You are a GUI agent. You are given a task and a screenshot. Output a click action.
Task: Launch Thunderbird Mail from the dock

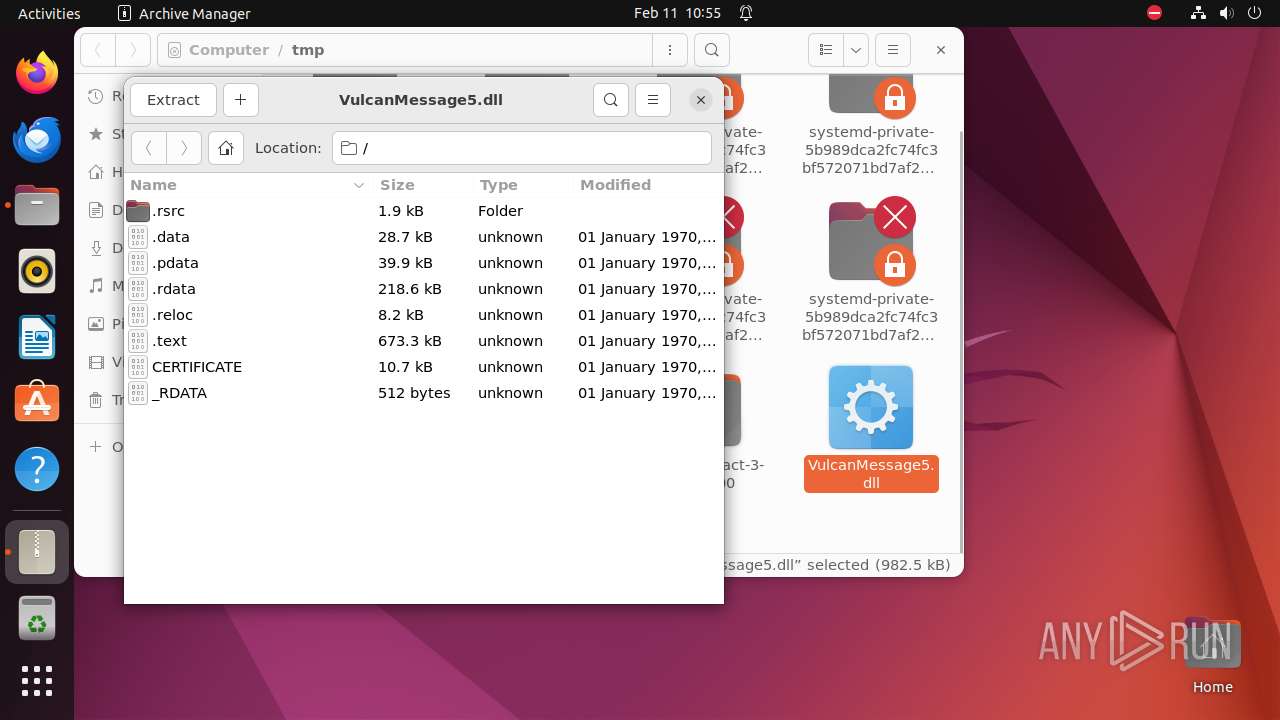37,139
